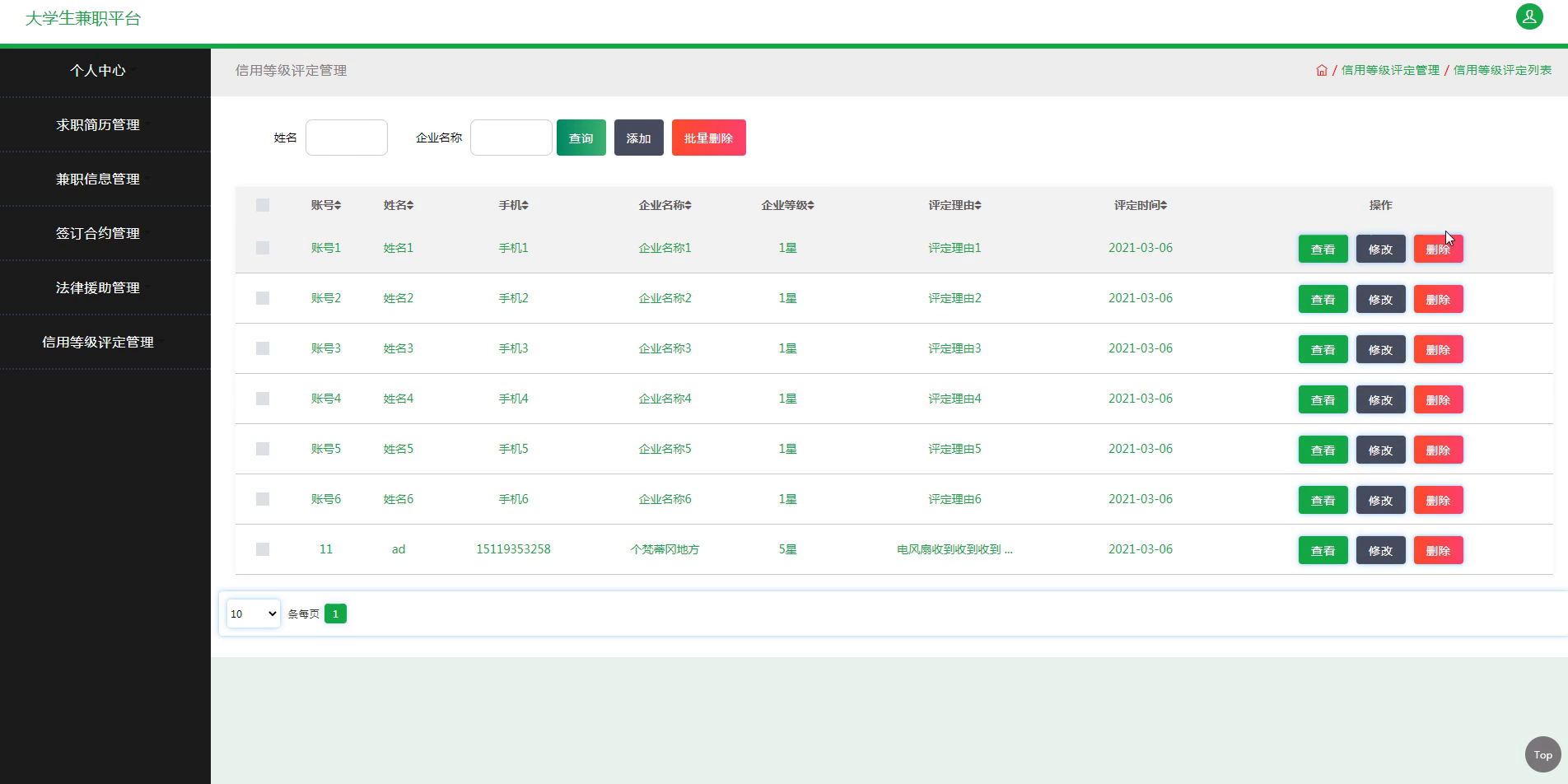Screen dimensions: 1568x784
Task: Select cell 电风扇收到收到收到 ...
Action: click(x=954, y=549)
